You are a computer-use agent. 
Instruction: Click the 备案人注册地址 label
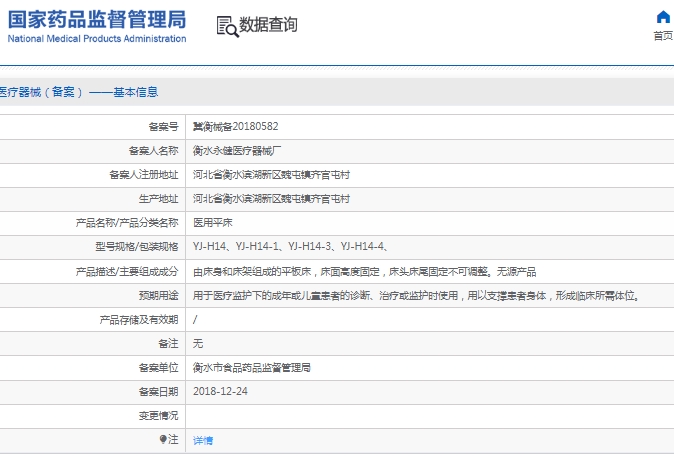(144, 175)
